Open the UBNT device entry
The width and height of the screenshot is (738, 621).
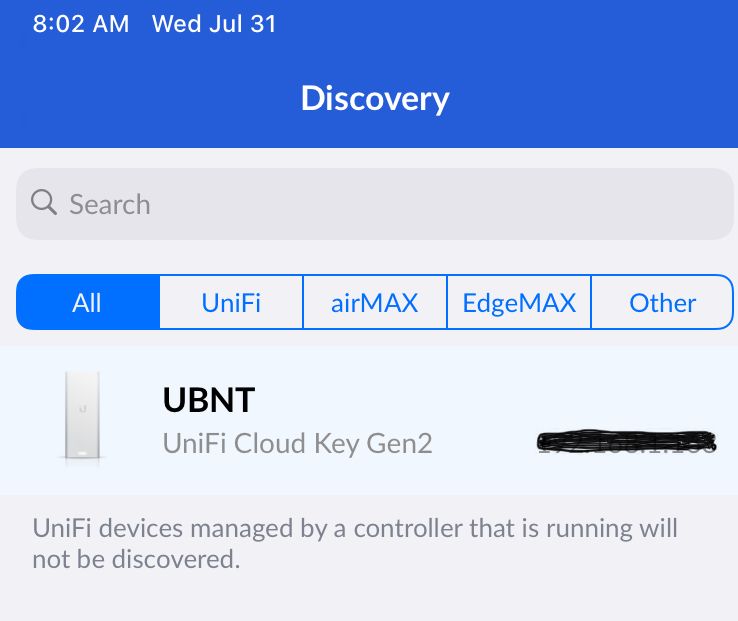click(x=209, y=400)
